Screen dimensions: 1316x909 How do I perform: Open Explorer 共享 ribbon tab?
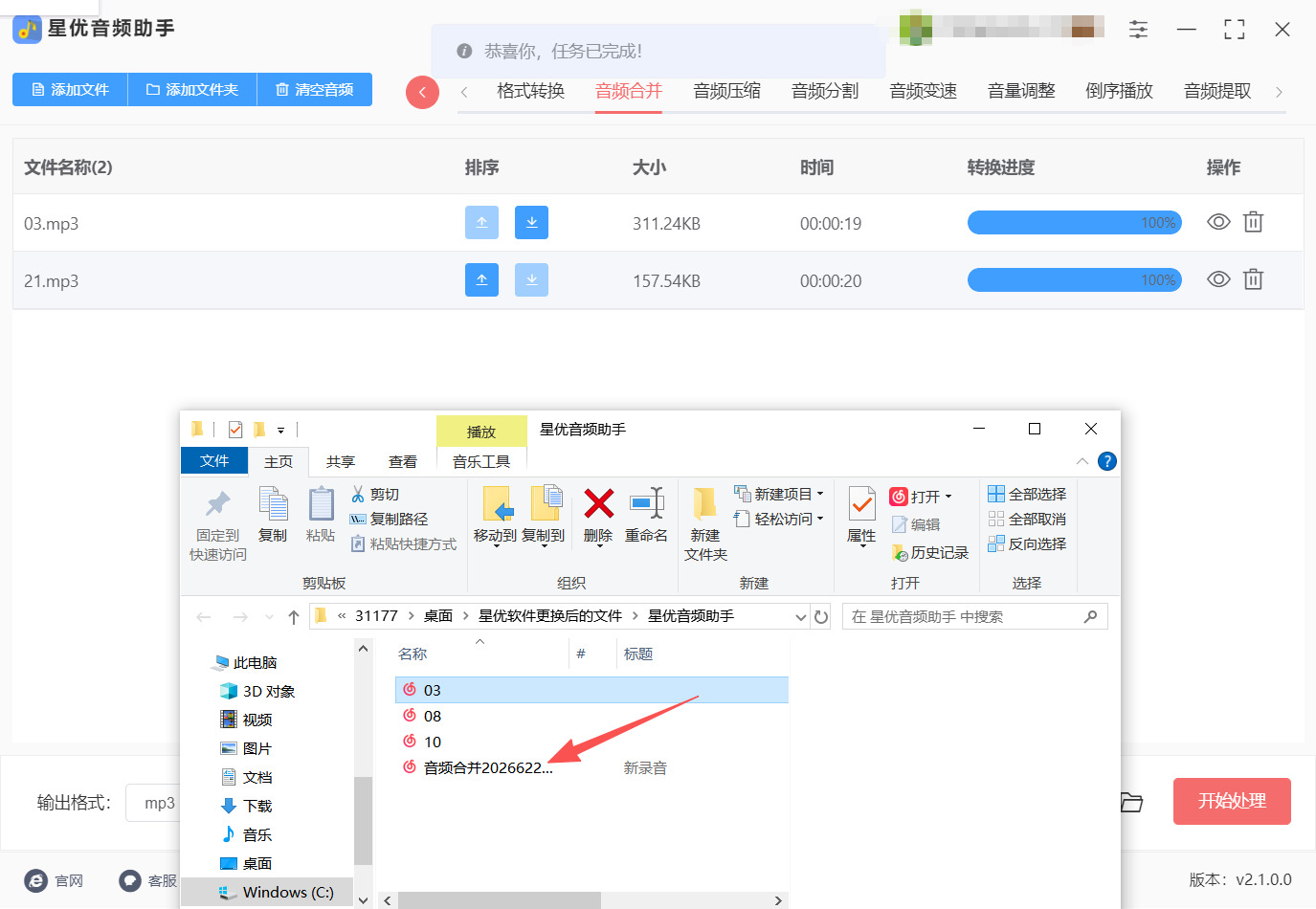tap(341, 461)
